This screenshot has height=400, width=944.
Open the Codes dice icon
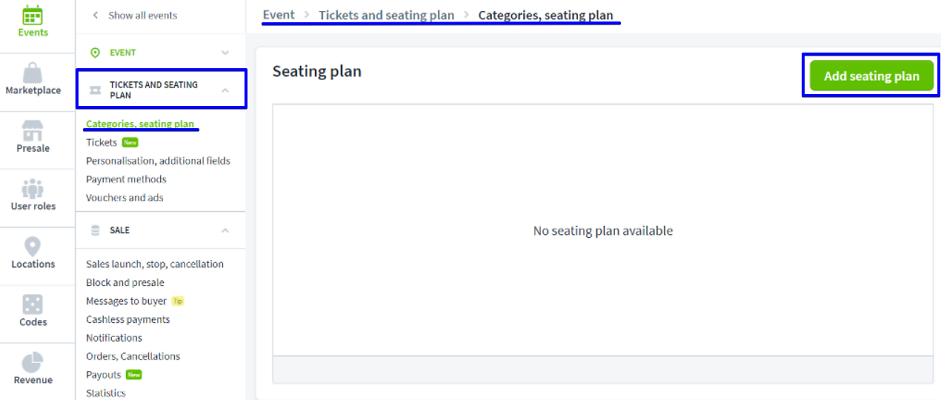(x=32, y=304)
